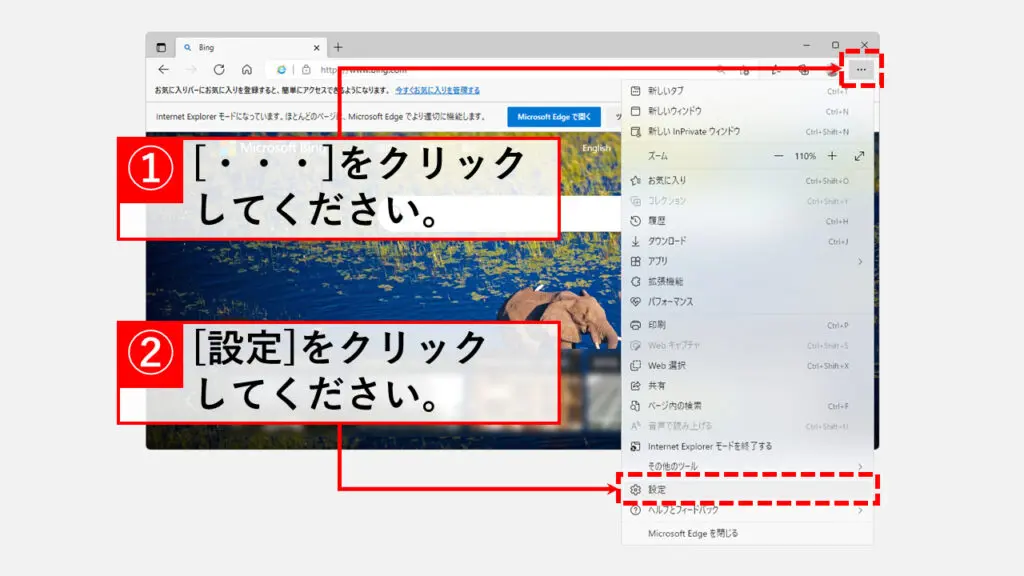Close the Bing tab
The height and width of the screenshot is (576, 1024).
[x=317, y=47]
